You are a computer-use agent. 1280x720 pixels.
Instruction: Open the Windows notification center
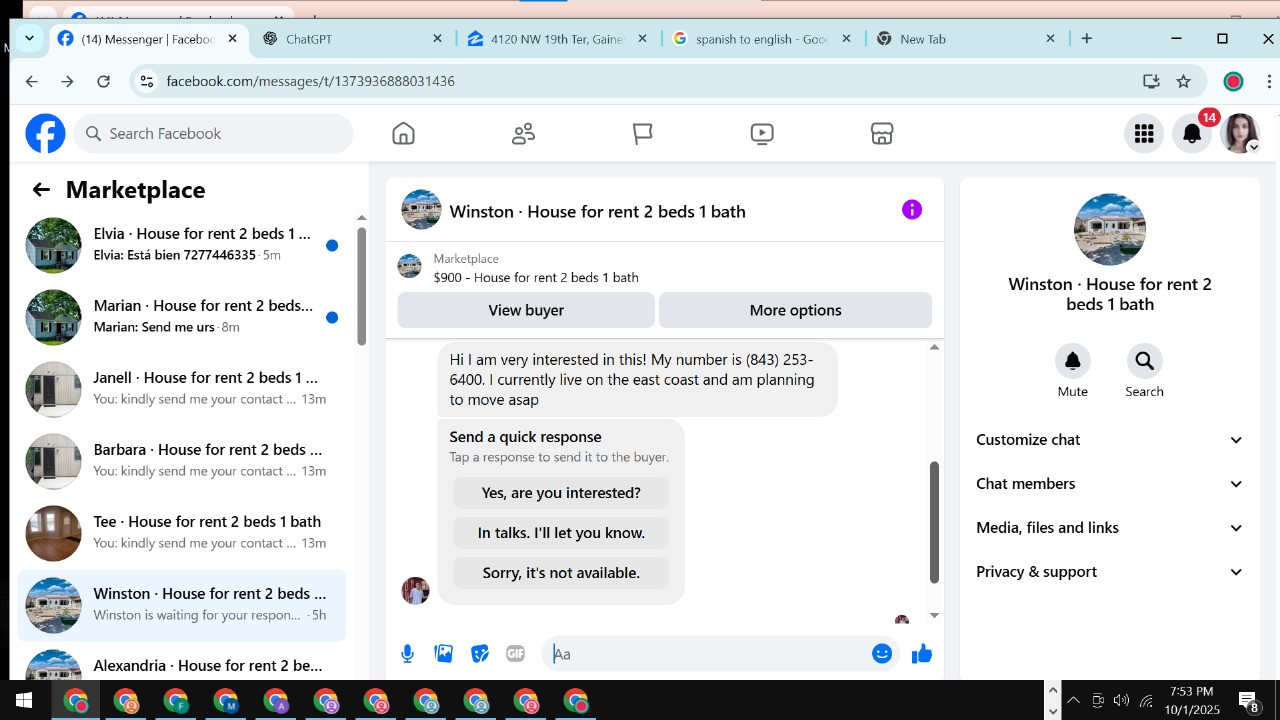tap(1249, 701)
